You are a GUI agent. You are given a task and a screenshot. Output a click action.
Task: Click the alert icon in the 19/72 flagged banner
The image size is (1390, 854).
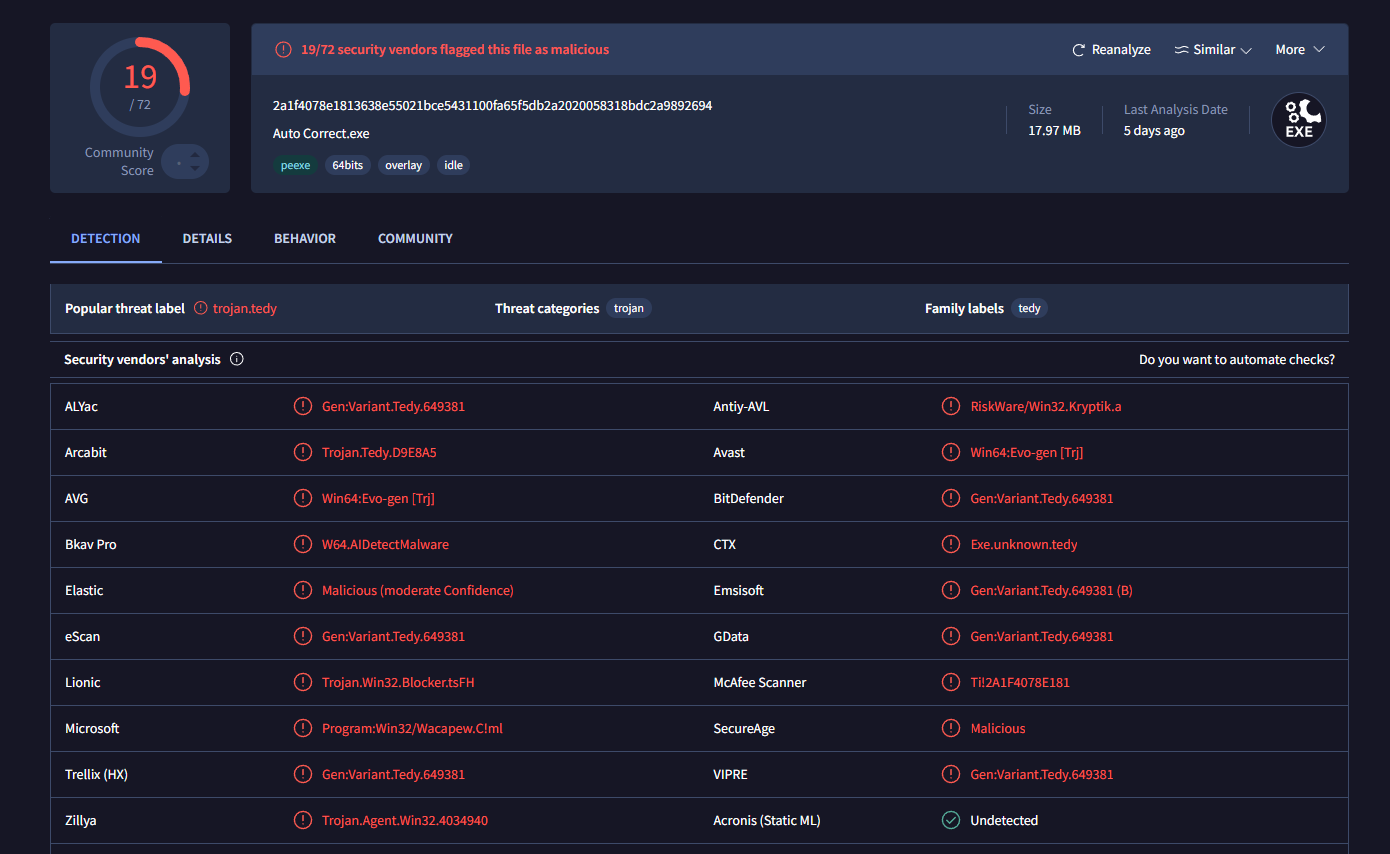coord(283,50)
